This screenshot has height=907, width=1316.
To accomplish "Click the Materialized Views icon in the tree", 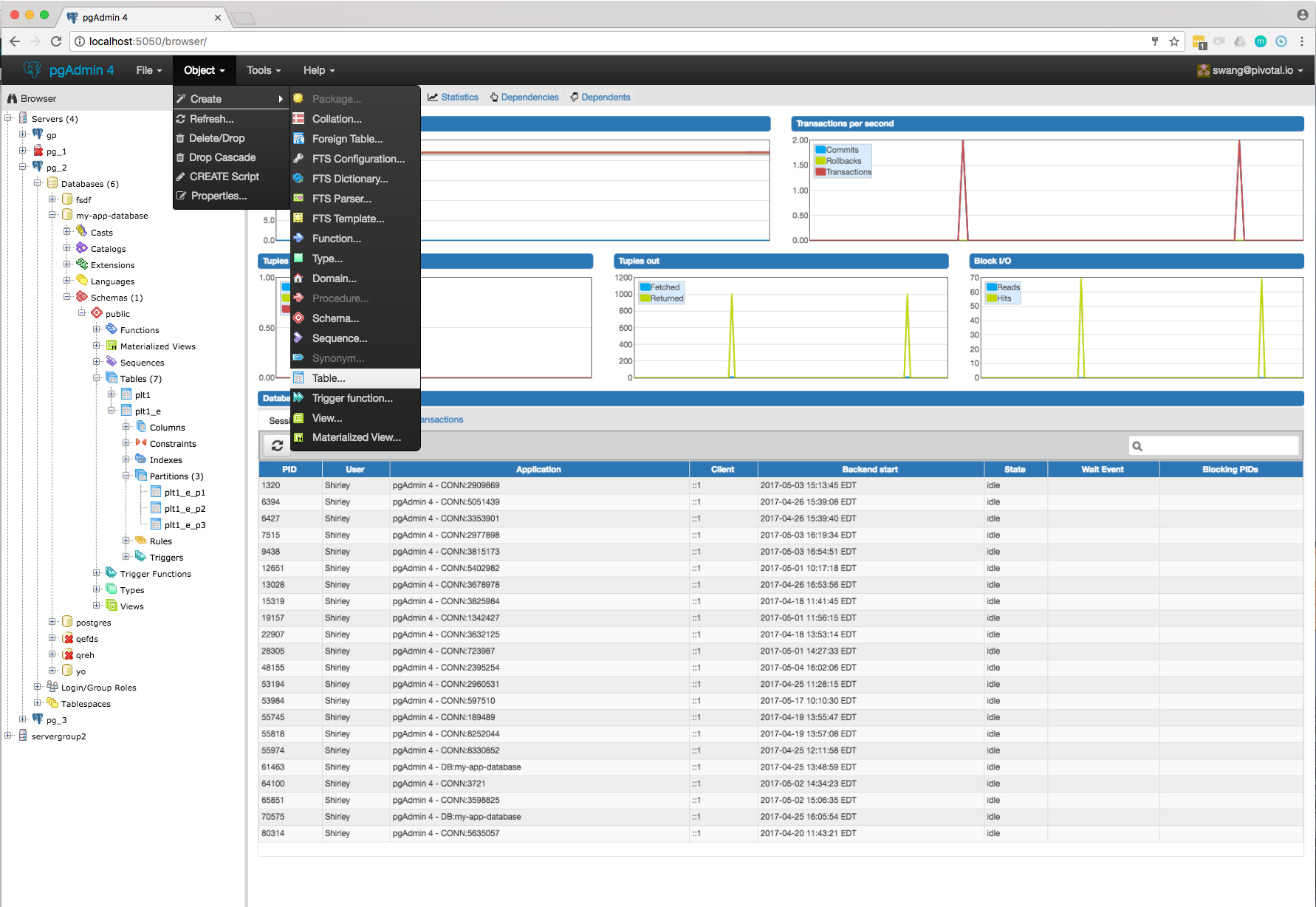I will 112,346.
